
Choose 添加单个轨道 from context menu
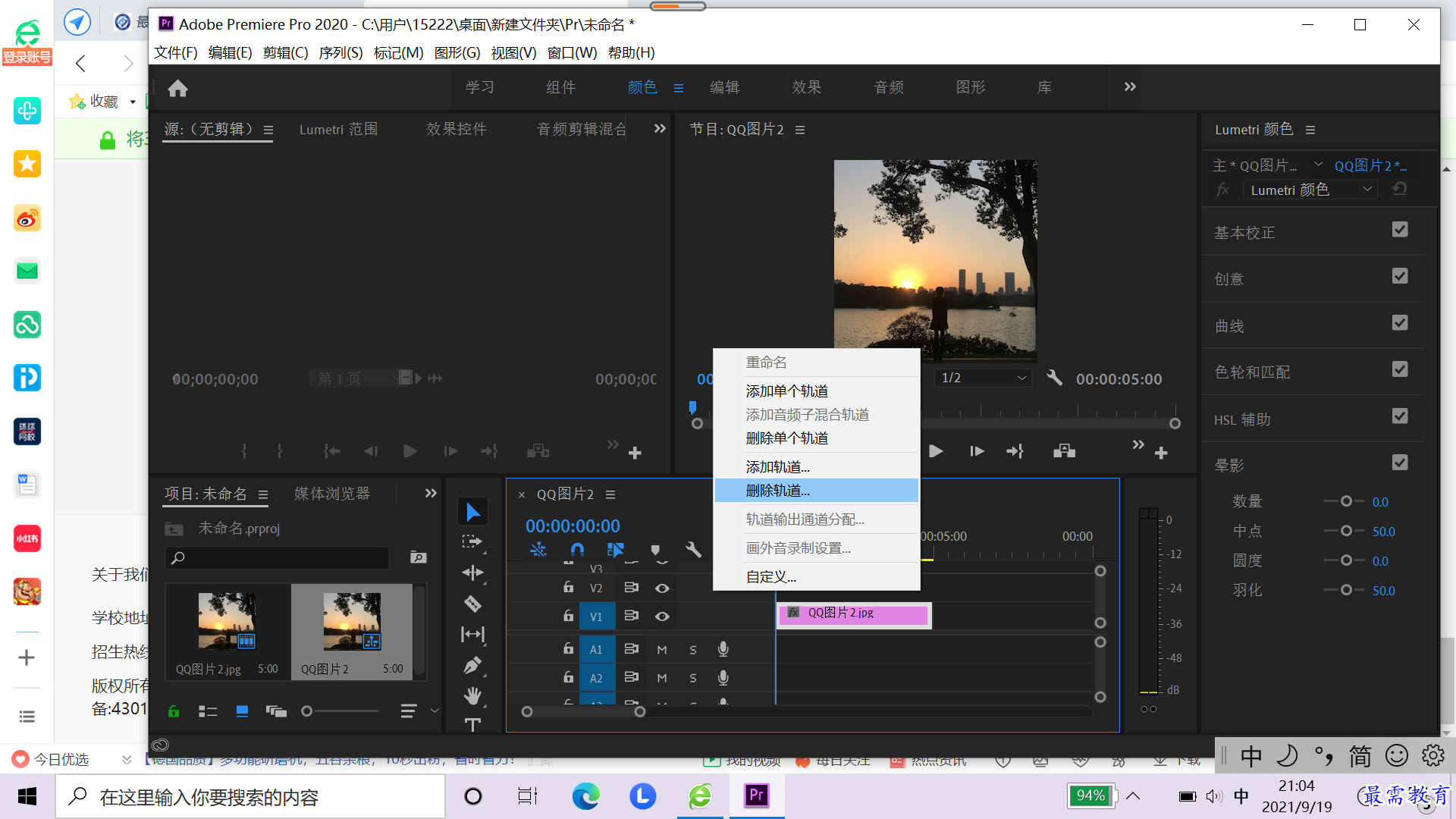click(x=817, y=391)
